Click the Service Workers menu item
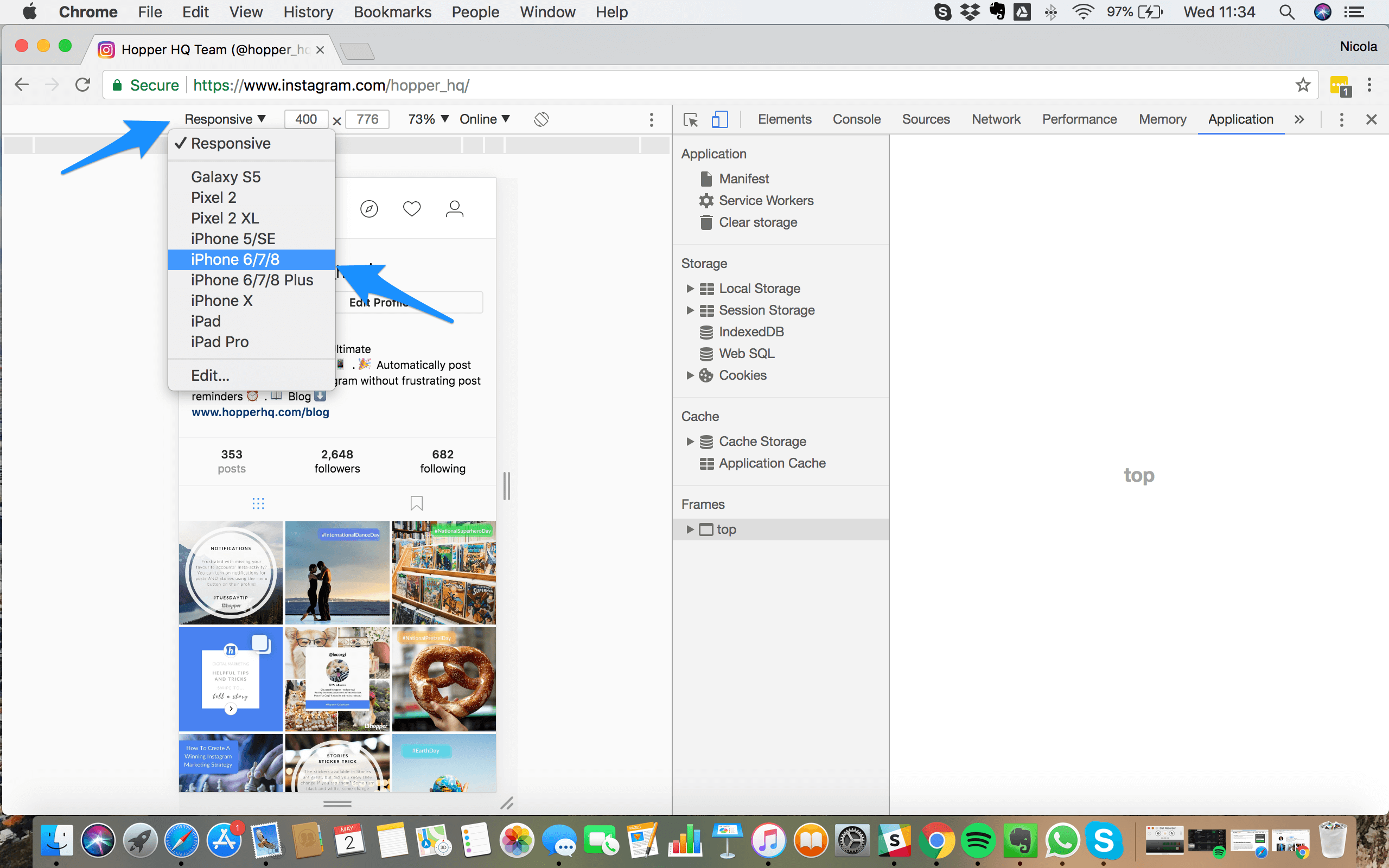1389x868 pixels. point(766,200)
